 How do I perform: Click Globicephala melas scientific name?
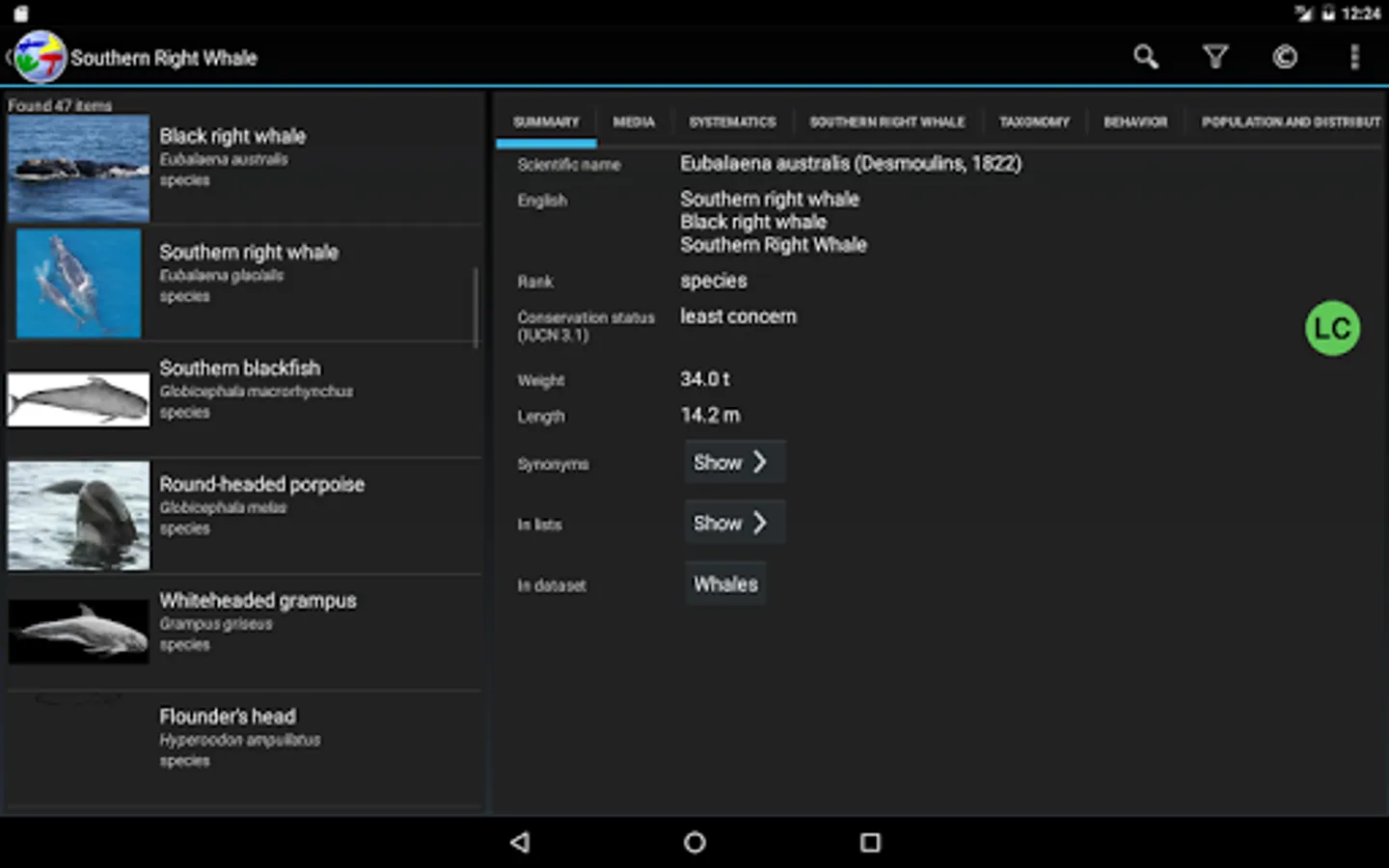pos(222,507)
